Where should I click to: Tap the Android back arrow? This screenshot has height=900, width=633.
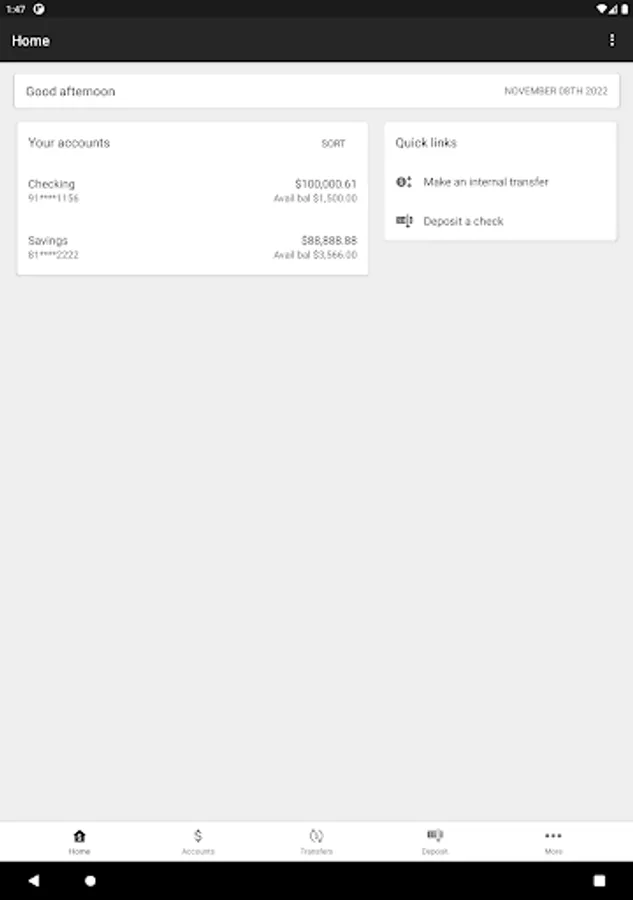[34, 880]
